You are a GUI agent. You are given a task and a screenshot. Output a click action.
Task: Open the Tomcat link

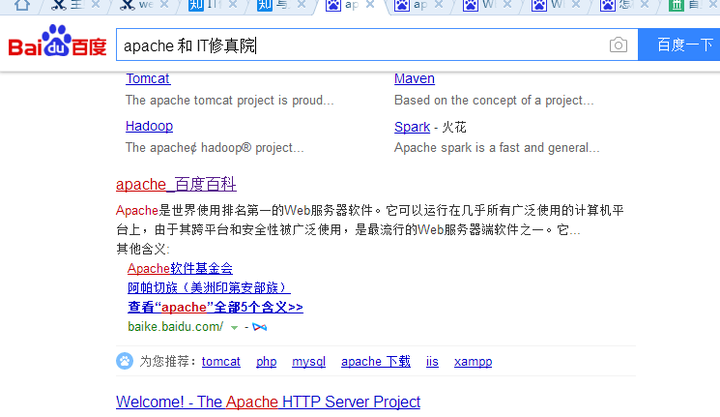coord(148,79)
